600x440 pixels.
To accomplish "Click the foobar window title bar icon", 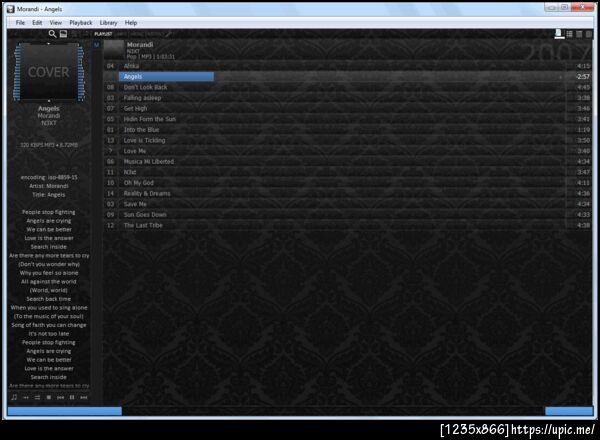I will 11,9.
